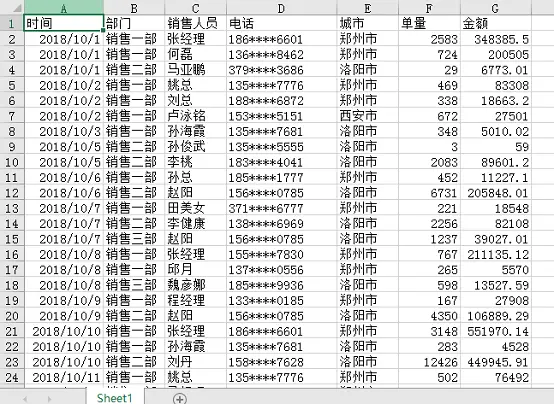Viewport: 554px width, 404px height.
Task: Select phone cell 153****5151
Action: tap(282, 116)
